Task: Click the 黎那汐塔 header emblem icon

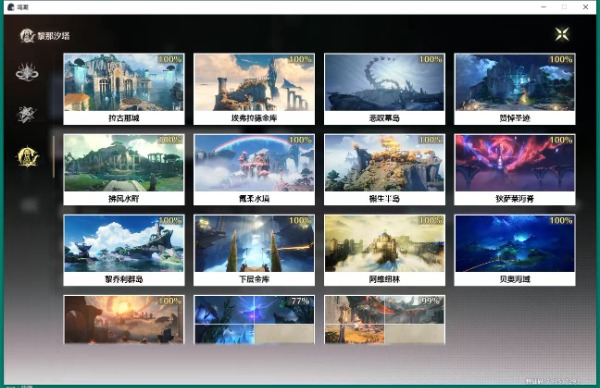Action: [27, 36]
